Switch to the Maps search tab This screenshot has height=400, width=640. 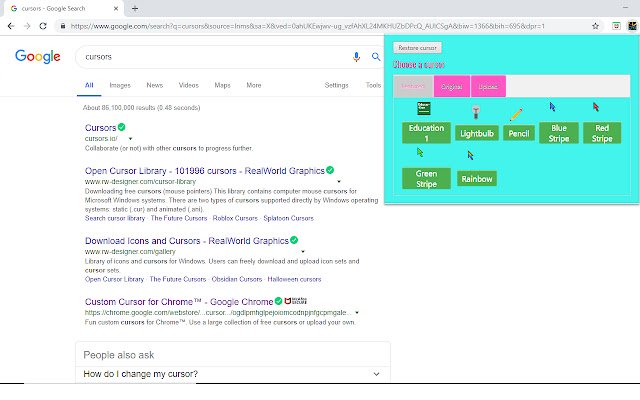pyautogui.click(x=222, y=85)
